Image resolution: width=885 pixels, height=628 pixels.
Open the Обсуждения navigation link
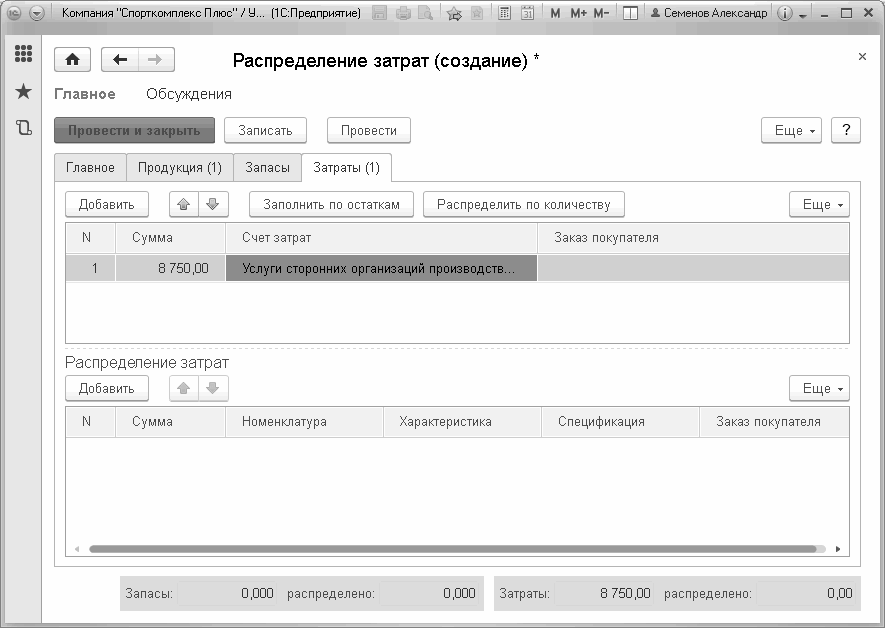click(x=189, y=94)
